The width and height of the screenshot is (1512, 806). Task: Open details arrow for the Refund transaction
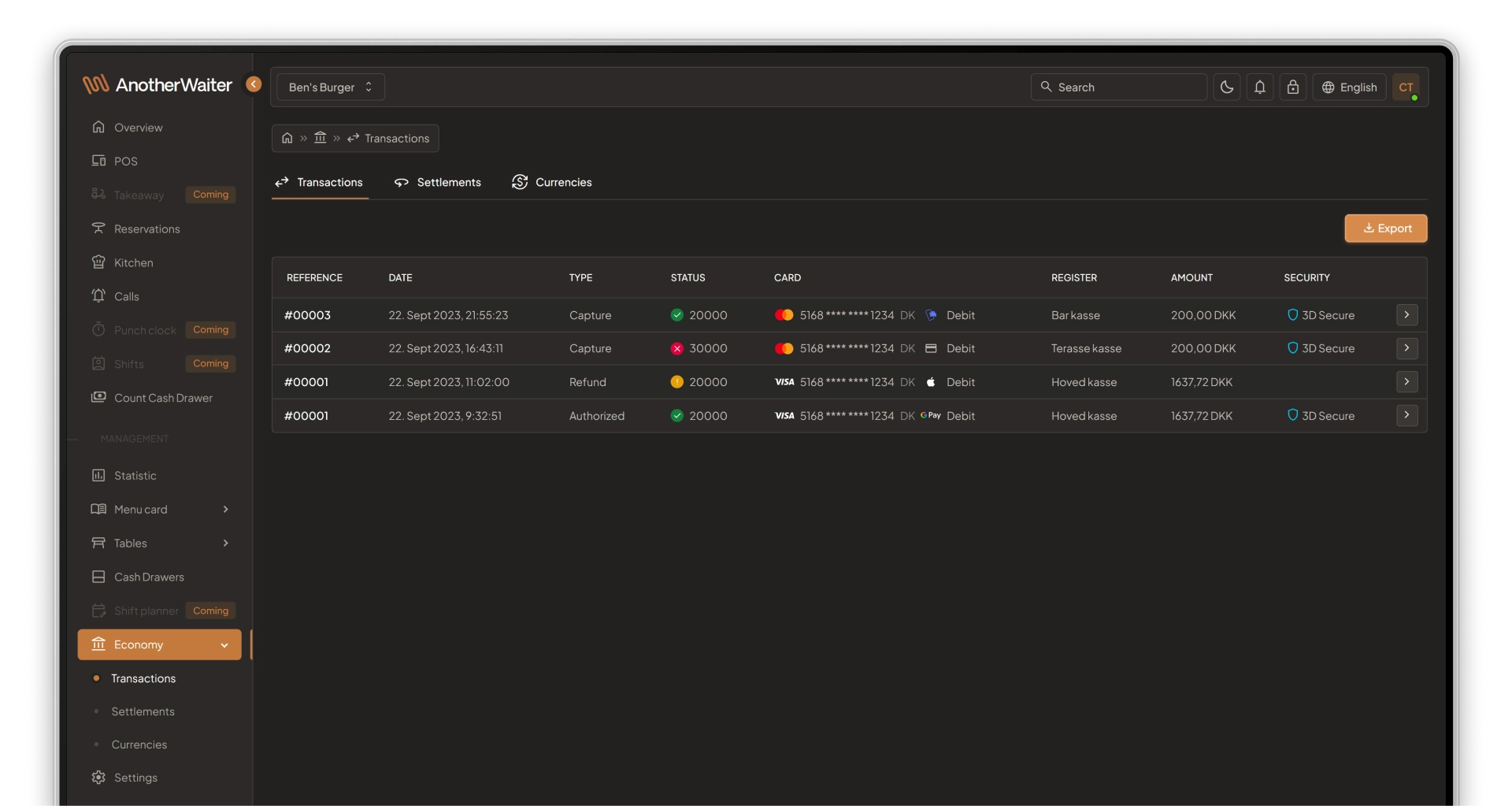(x=1406, y=382)
